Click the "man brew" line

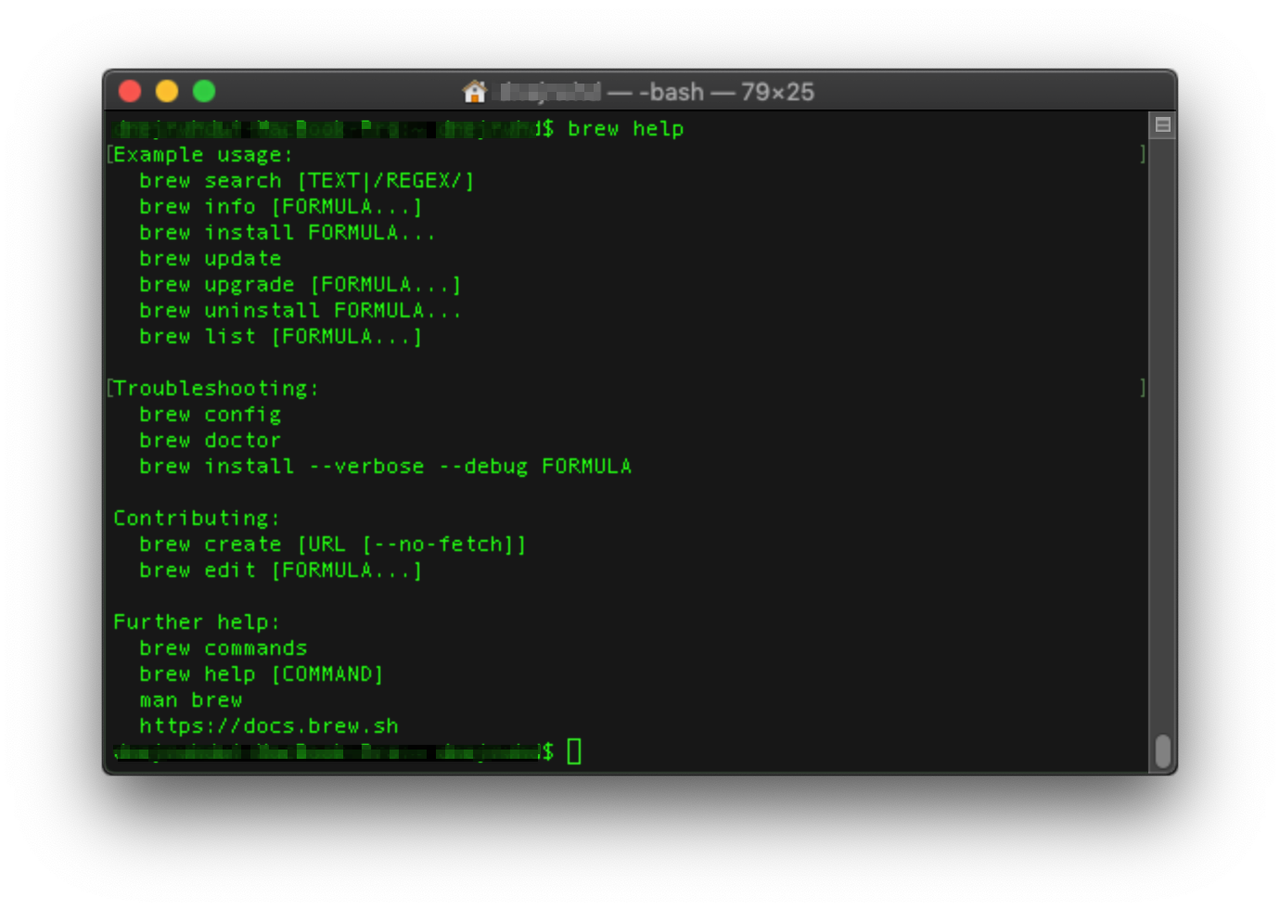point(191,700)
